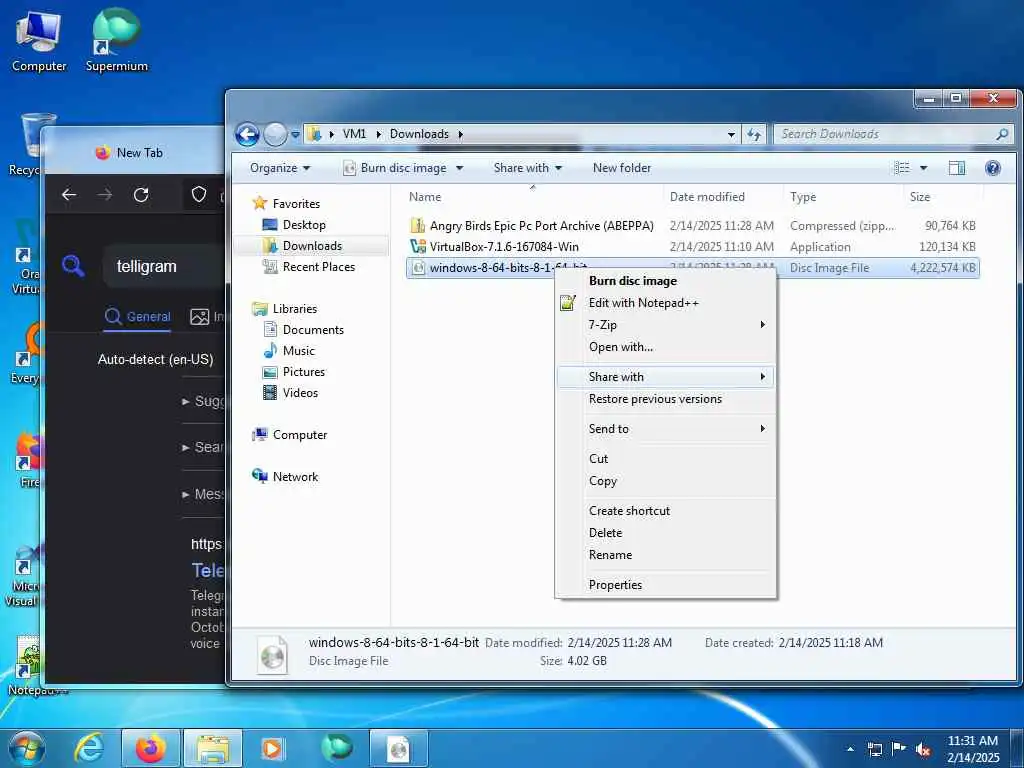Create a New folder
This screenshot has height=768, width=1024.
pos(622,168)
